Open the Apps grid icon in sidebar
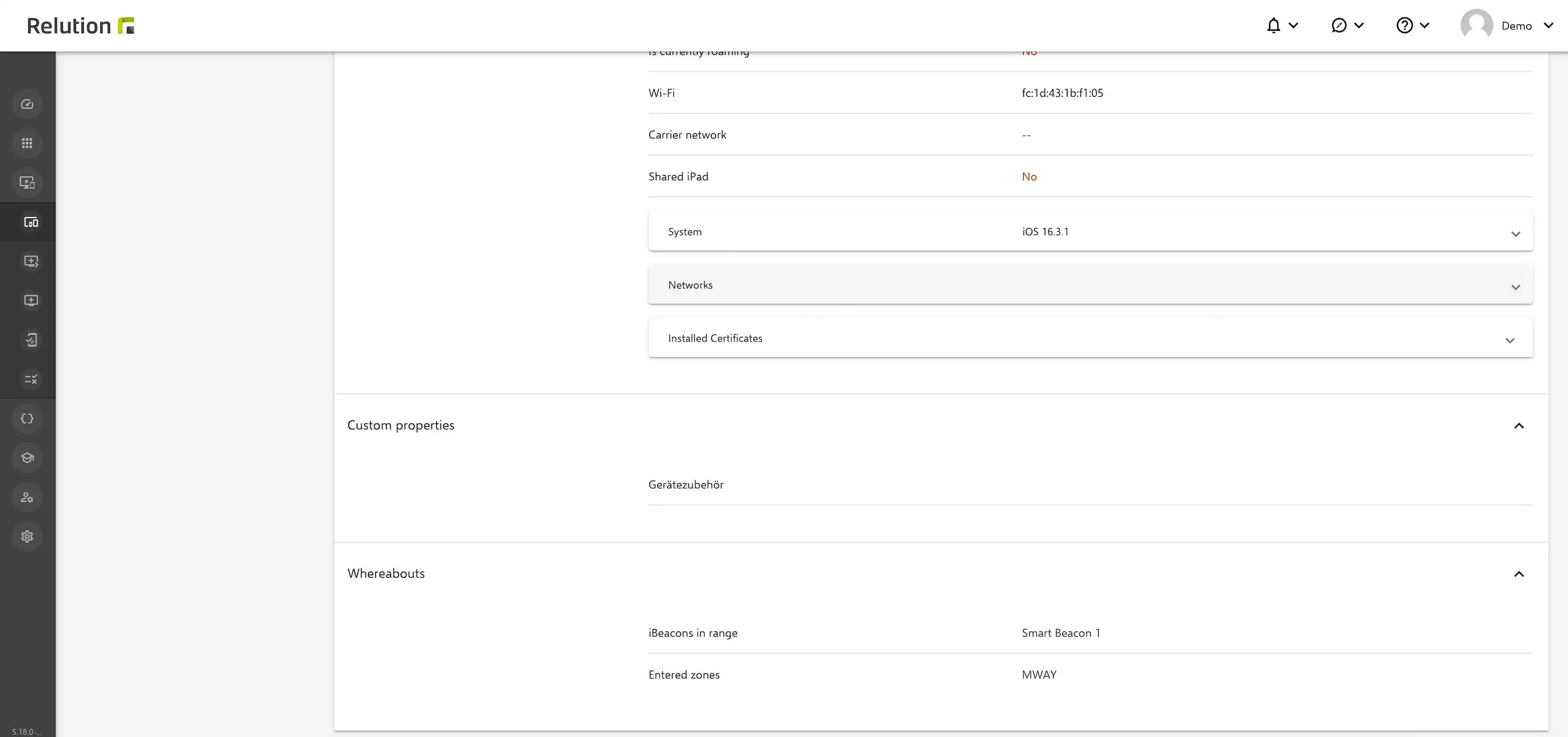The width and height of the screenshot is (1568, 737). (x=27, y=143)
